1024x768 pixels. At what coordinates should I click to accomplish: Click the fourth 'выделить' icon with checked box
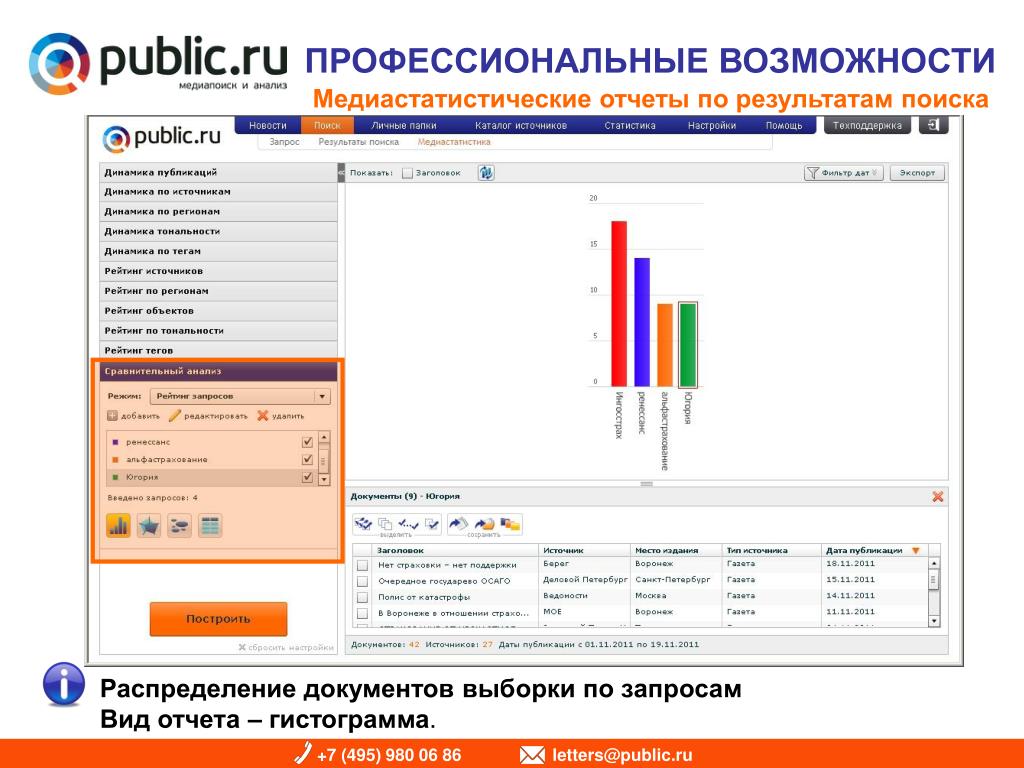tap(432, 524)
